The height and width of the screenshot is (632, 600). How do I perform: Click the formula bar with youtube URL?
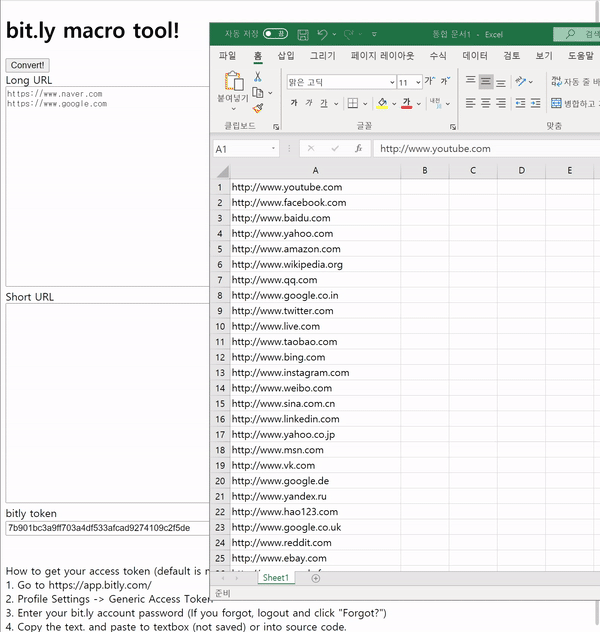[x=486, y=149]
